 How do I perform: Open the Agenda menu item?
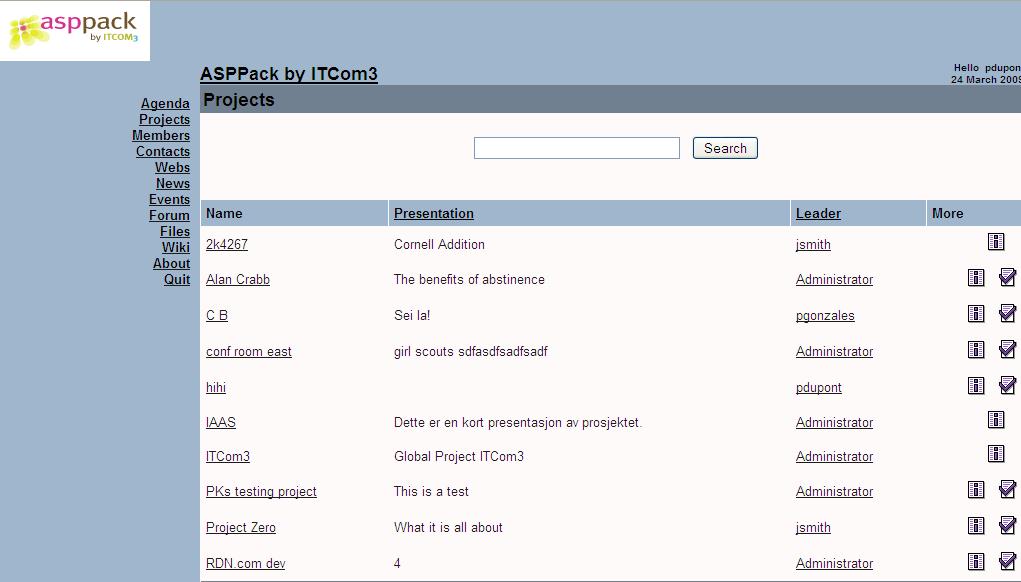[165, 104]
